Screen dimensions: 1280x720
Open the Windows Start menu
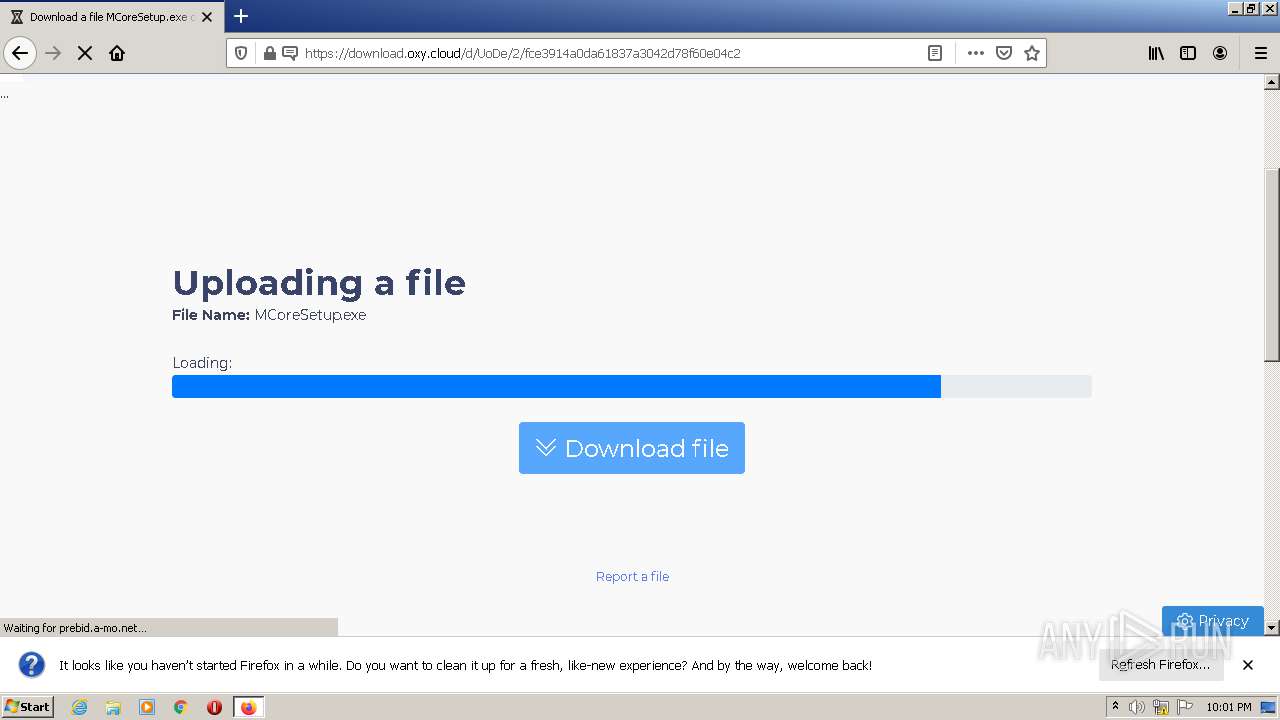pyautogui.click(x=28, y=707)
